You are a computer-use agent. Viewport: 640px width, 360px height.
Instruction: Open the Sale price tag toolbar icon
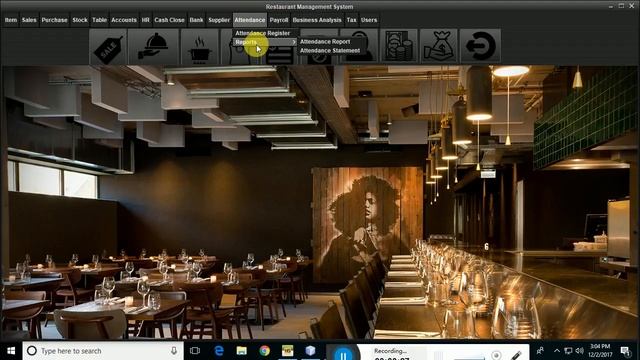[x=108, y=46]
